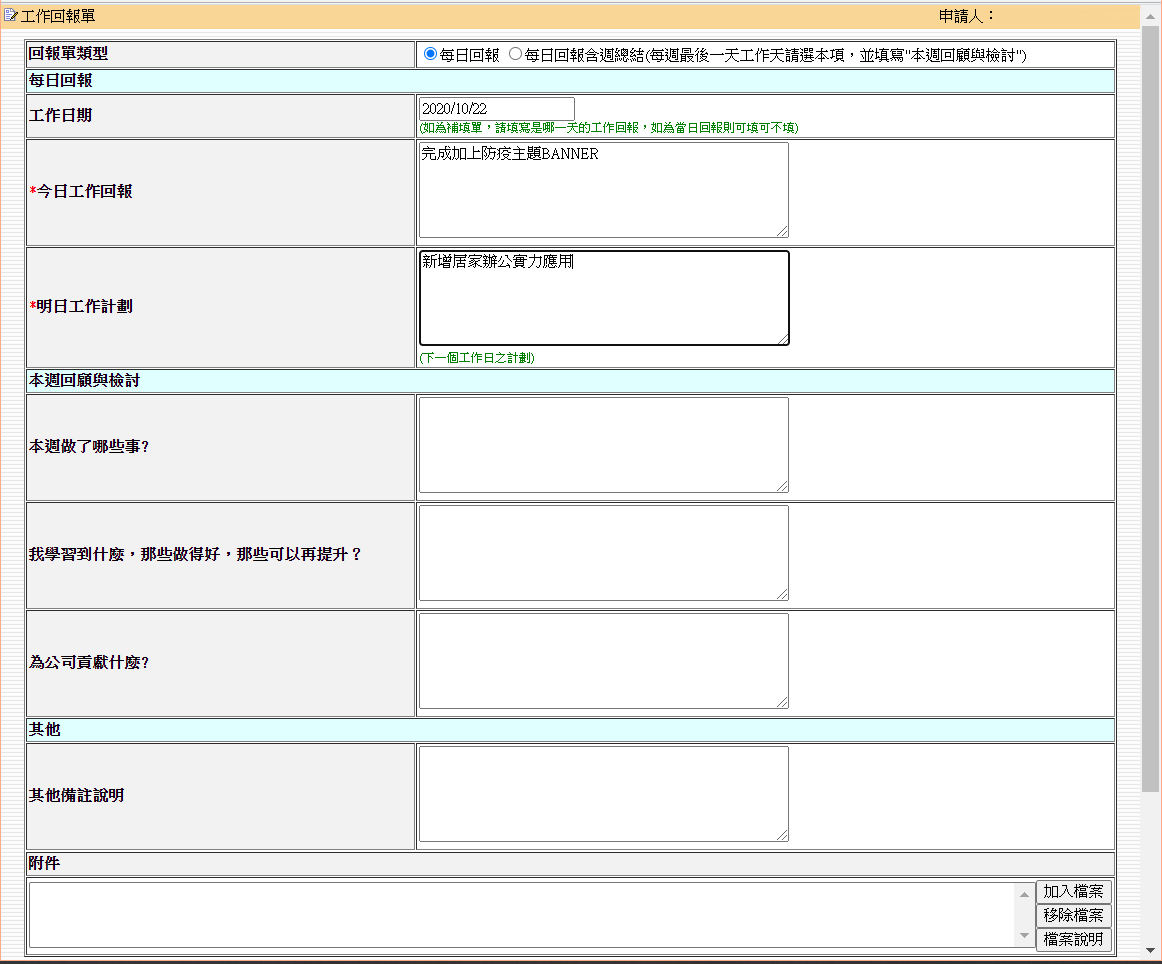
Task: Click the 工作日期 date field
Action: [497, 108]
